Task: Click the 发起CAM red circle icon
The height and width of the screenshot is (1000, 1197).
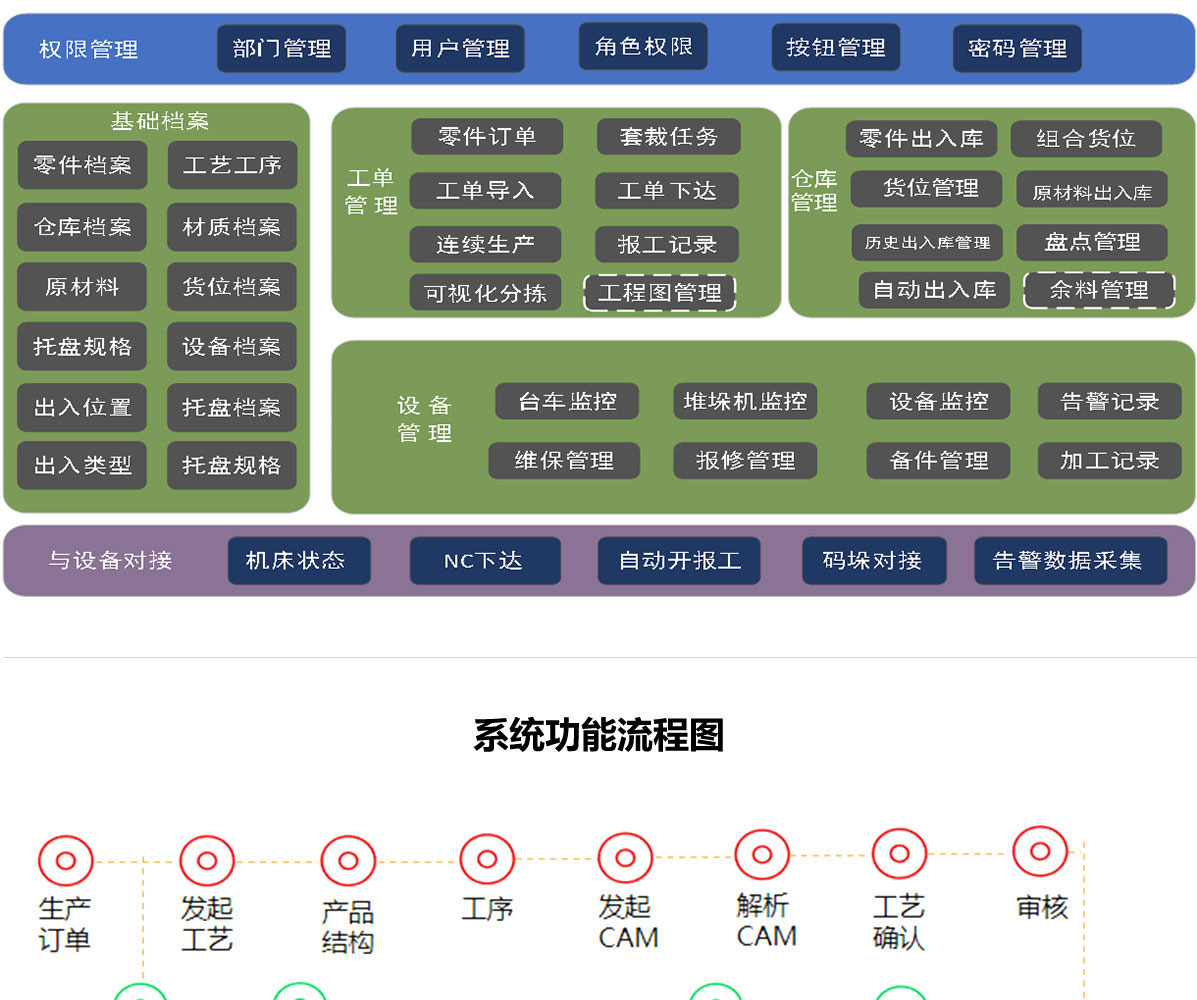Action: coord(625,858)
